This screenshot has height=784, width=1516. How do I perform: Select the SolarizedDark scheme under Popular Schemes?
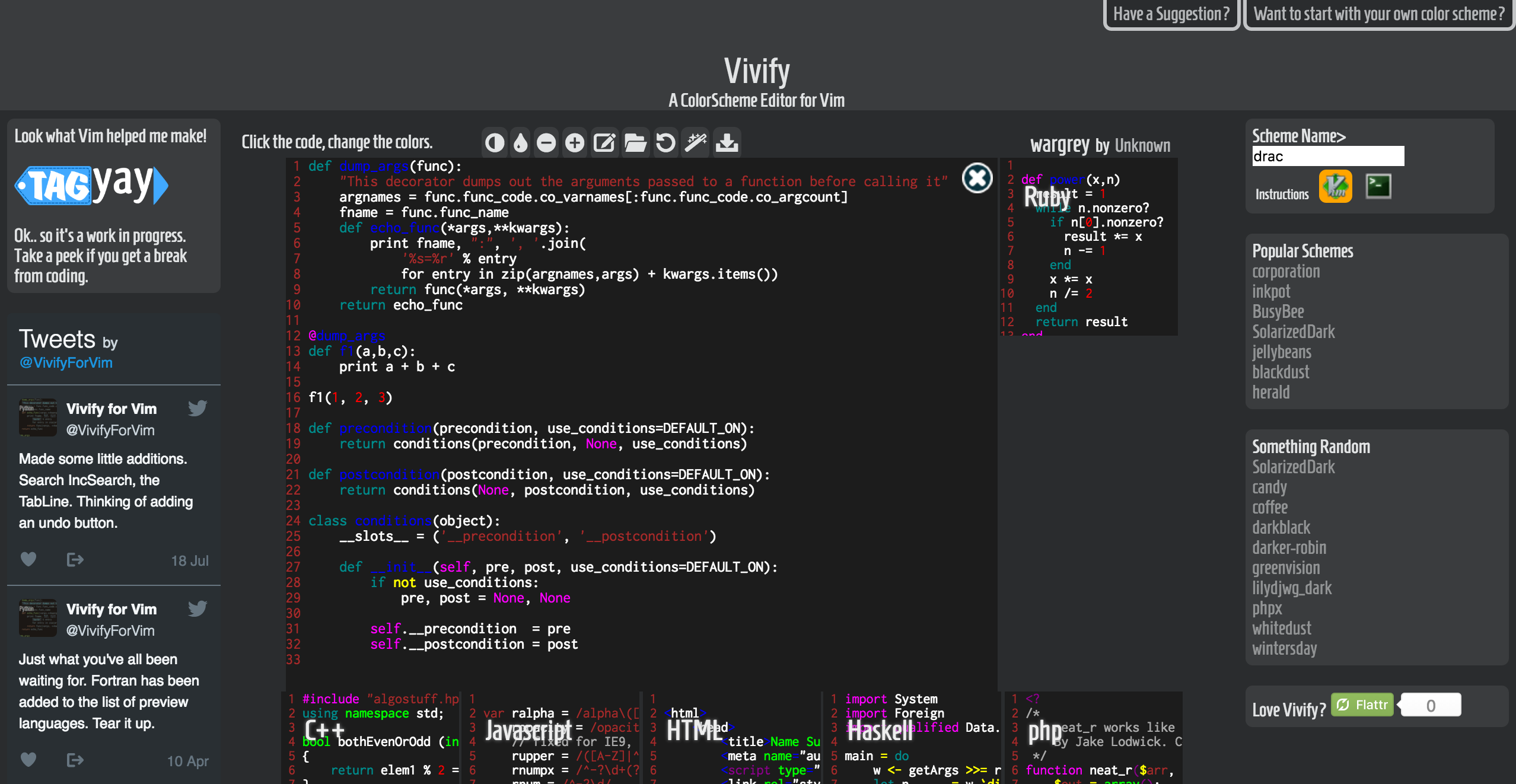(x=1293, y=332)
